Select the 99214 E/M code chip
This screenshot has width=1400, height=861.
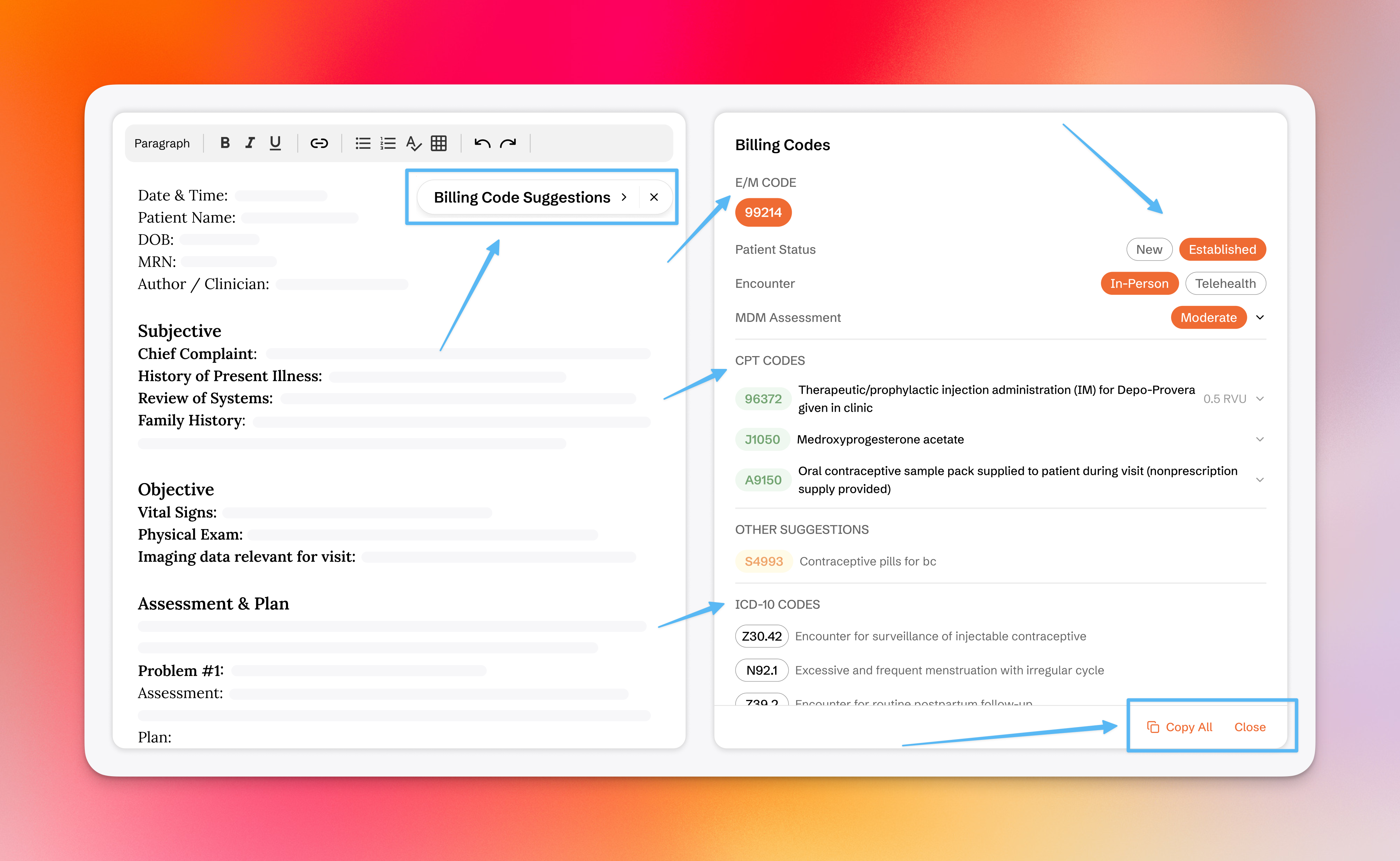coord(763,212)
